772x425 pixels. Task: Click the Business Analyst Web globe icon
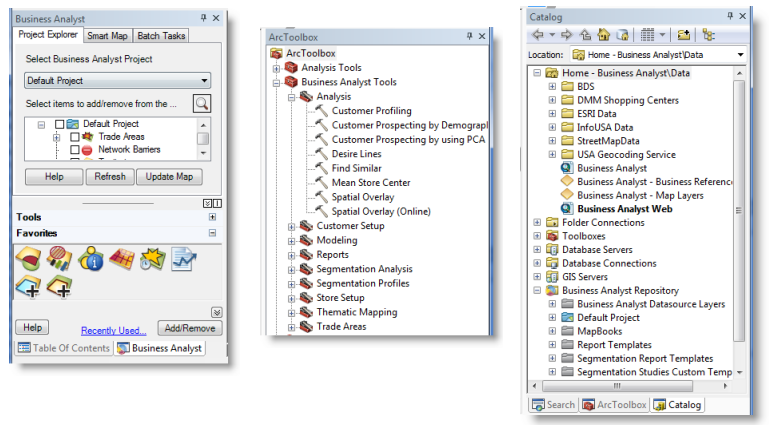(x=567, y=208)
